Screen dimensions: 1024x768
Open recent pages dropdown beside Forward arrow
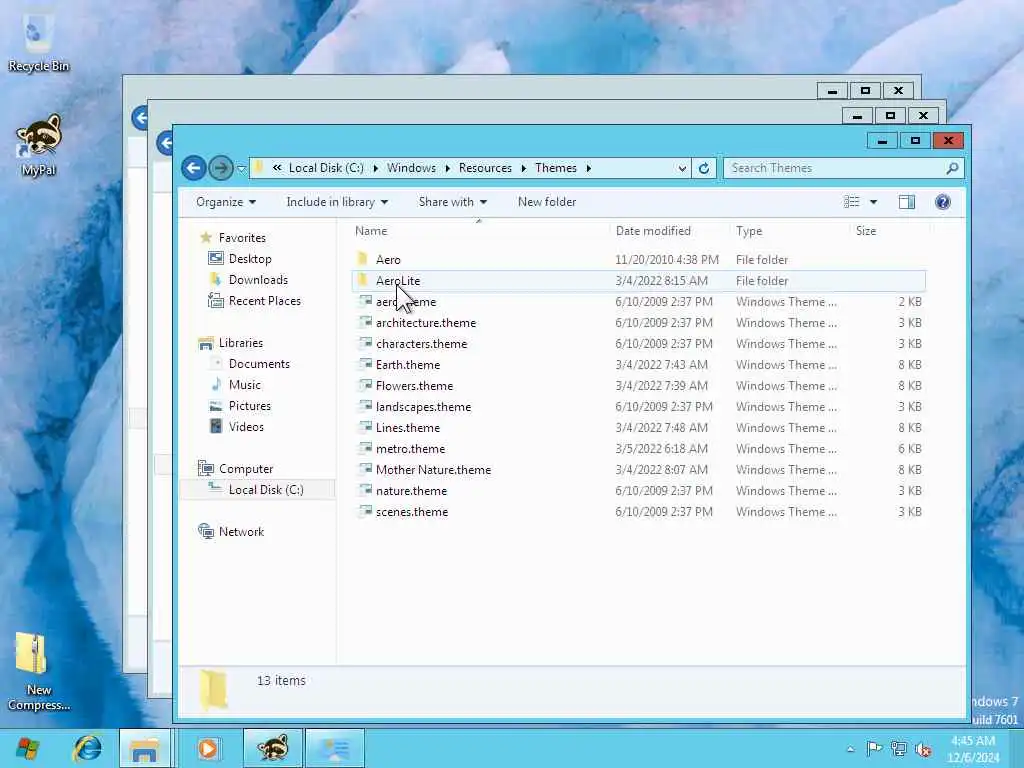[x=241, y=168]
